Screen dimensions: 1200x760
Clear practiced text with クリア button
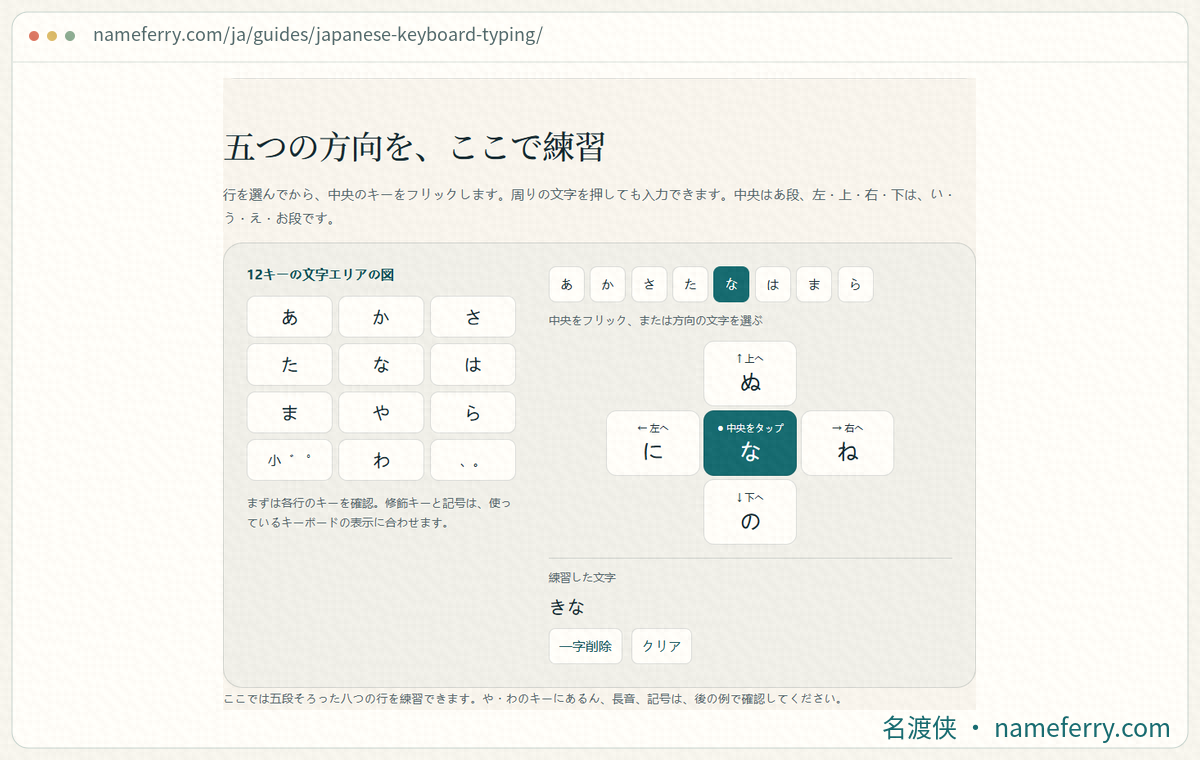click(661, 646)
